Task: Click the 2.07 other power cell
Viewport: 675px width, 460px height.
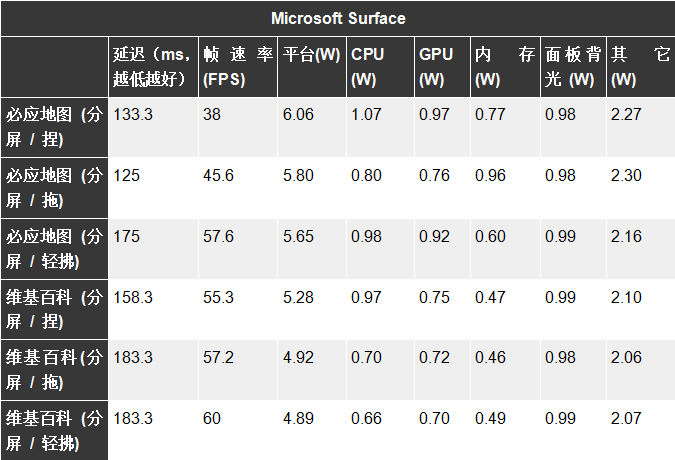Action: [x=626, y=418]
